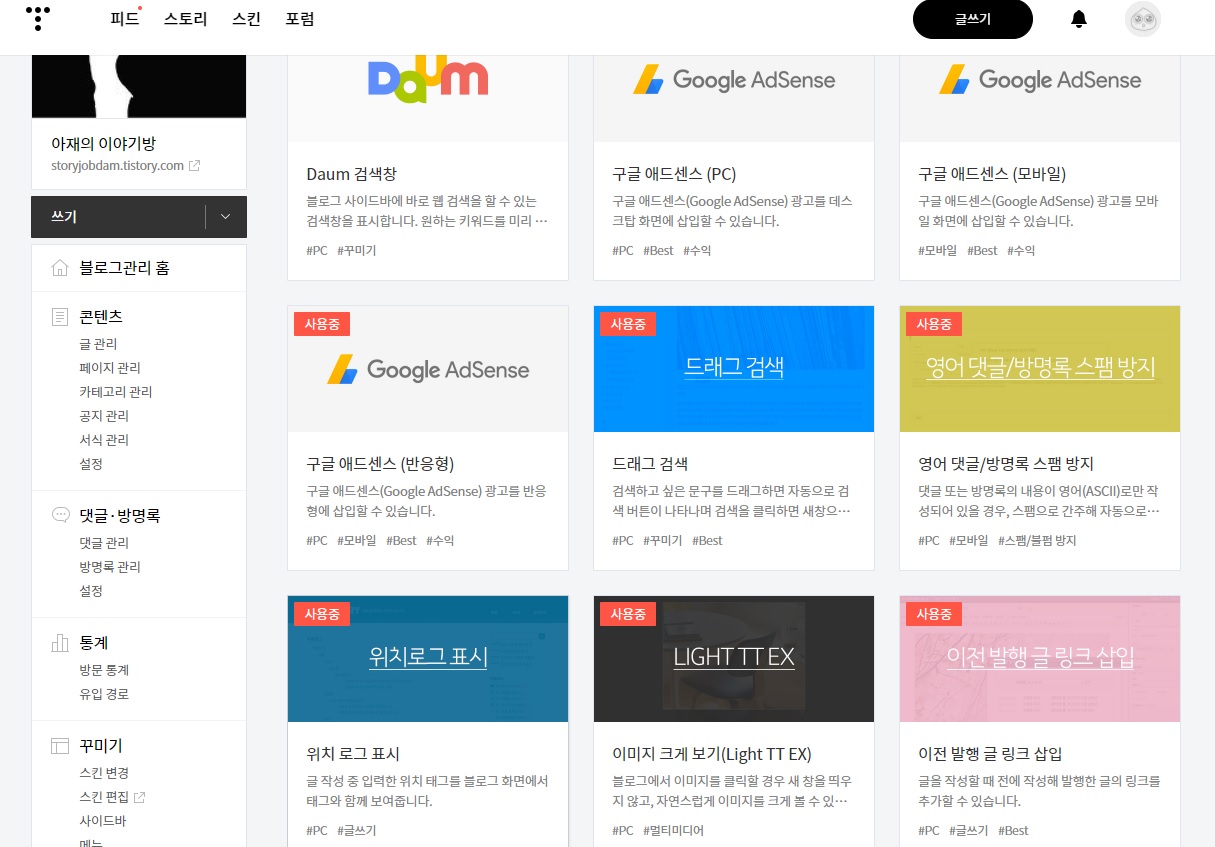This screenshot has width=1215, height=847.
Task: Open 사이드바 settings link
Action: click(103, 821)
